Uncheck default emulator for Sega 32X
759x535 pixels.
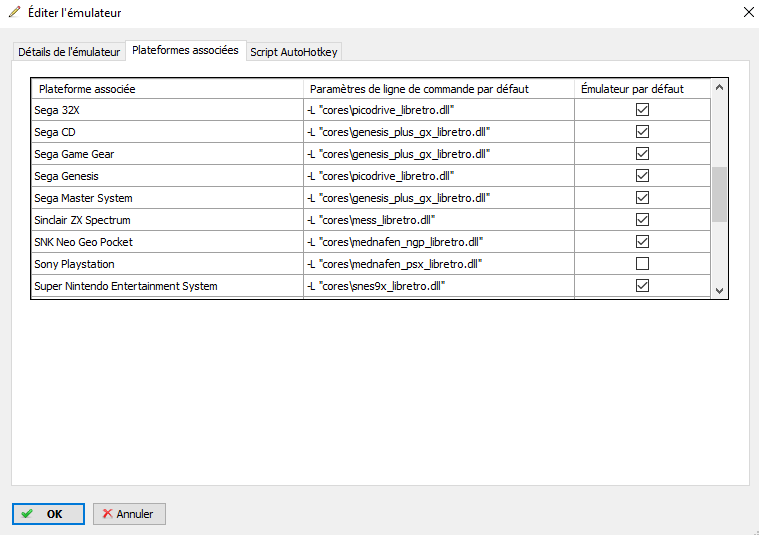642,110
